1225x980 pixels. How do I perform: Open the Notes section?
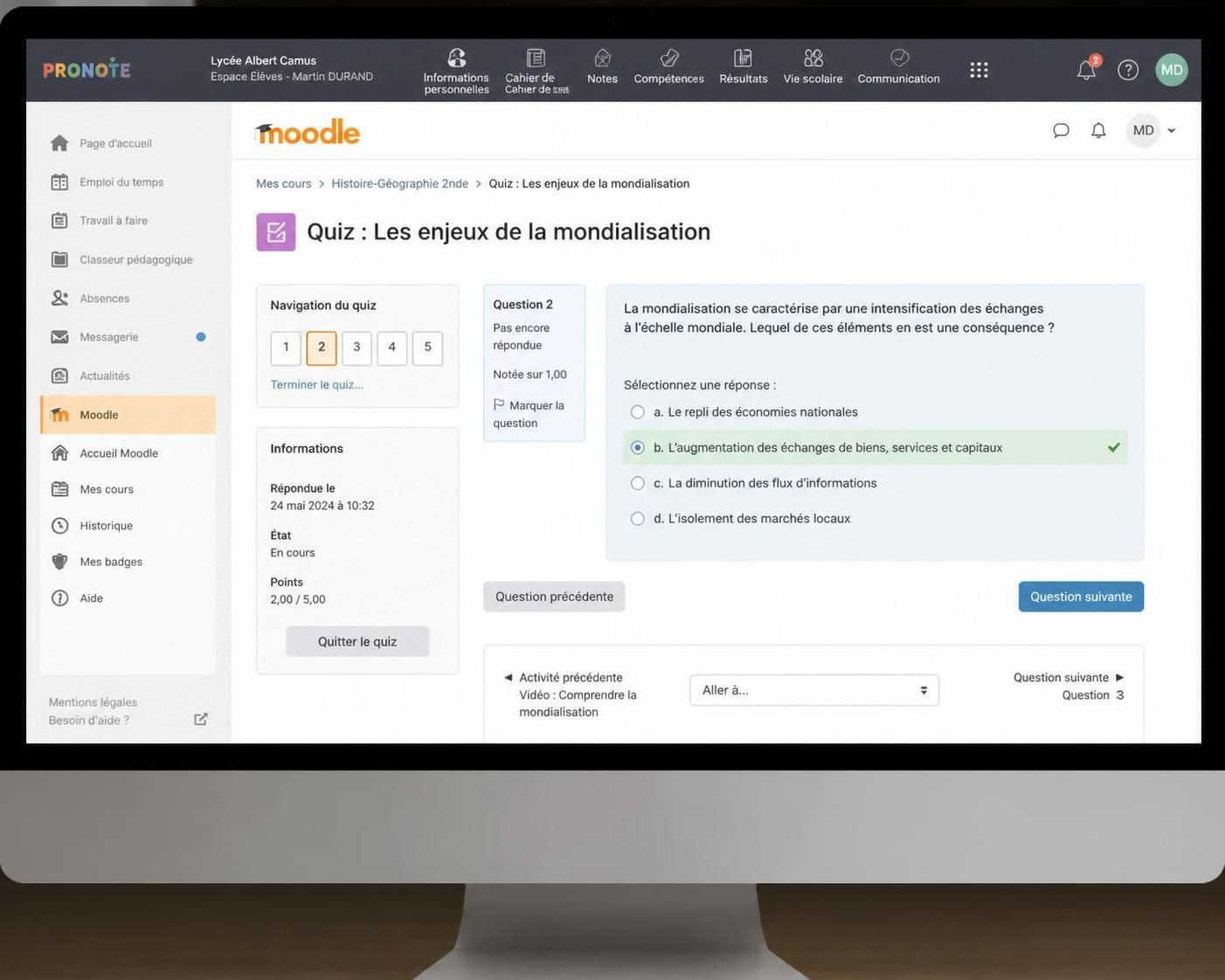602,67
